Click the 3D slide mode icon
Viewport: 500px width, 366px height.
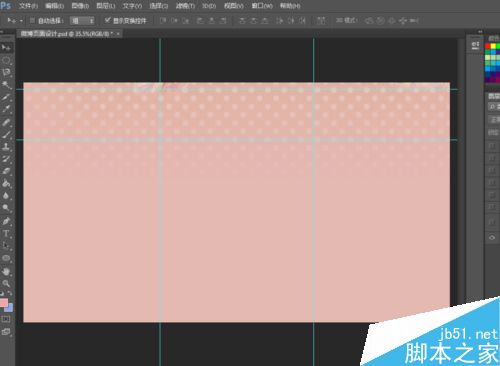(x=403, y=21)
